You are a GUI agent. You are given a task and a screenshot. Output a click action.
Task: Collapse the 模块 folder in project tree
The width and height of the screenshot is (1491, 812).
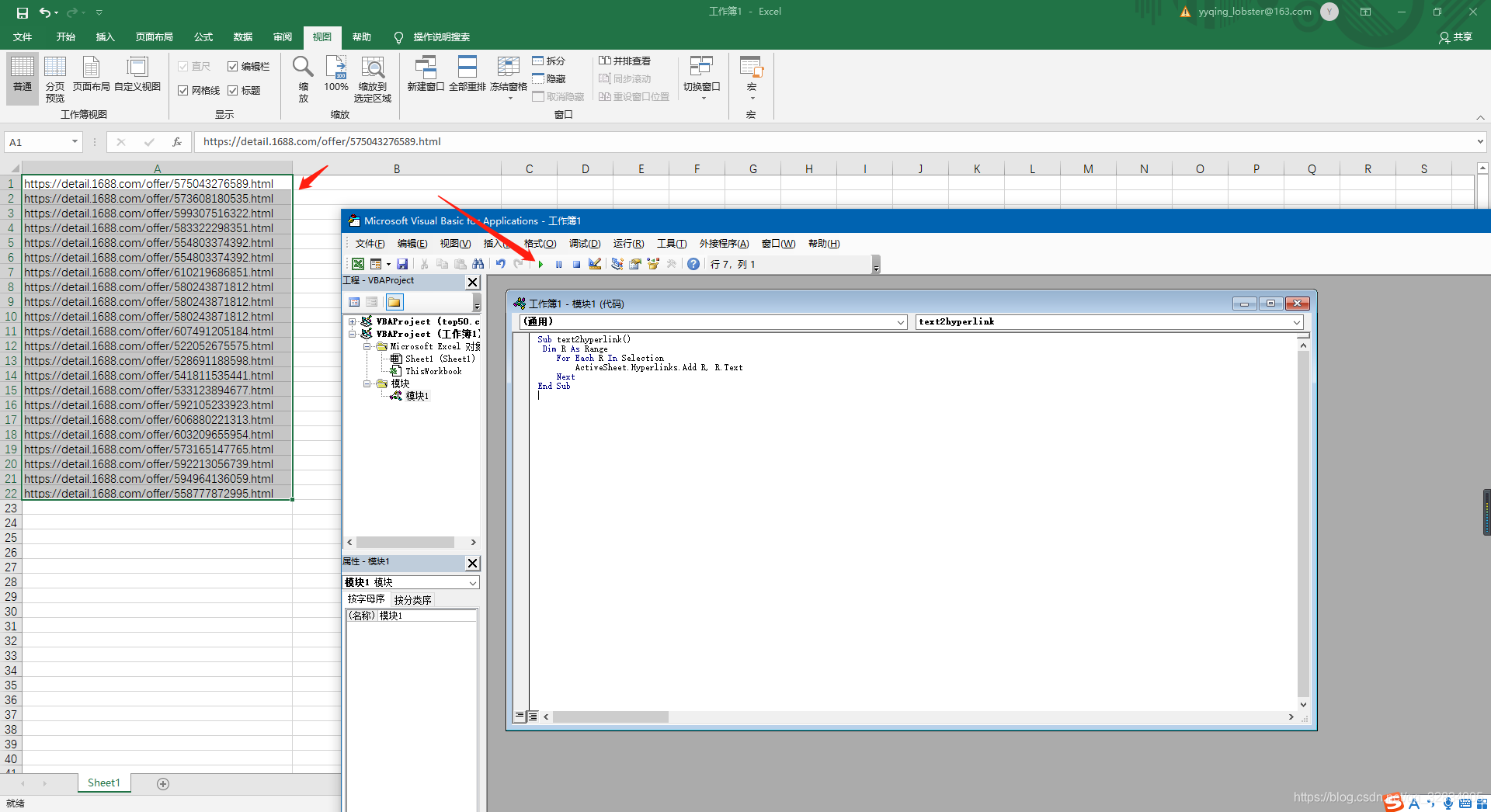pos(367,383)
